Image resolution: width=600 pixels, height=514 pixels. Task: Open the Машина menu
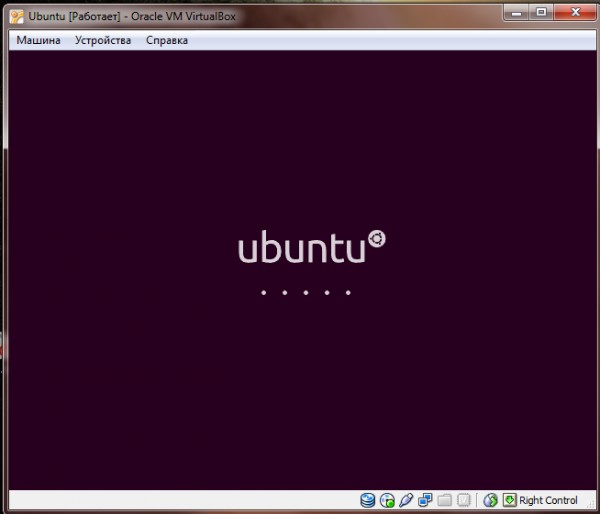pos(38,40)
